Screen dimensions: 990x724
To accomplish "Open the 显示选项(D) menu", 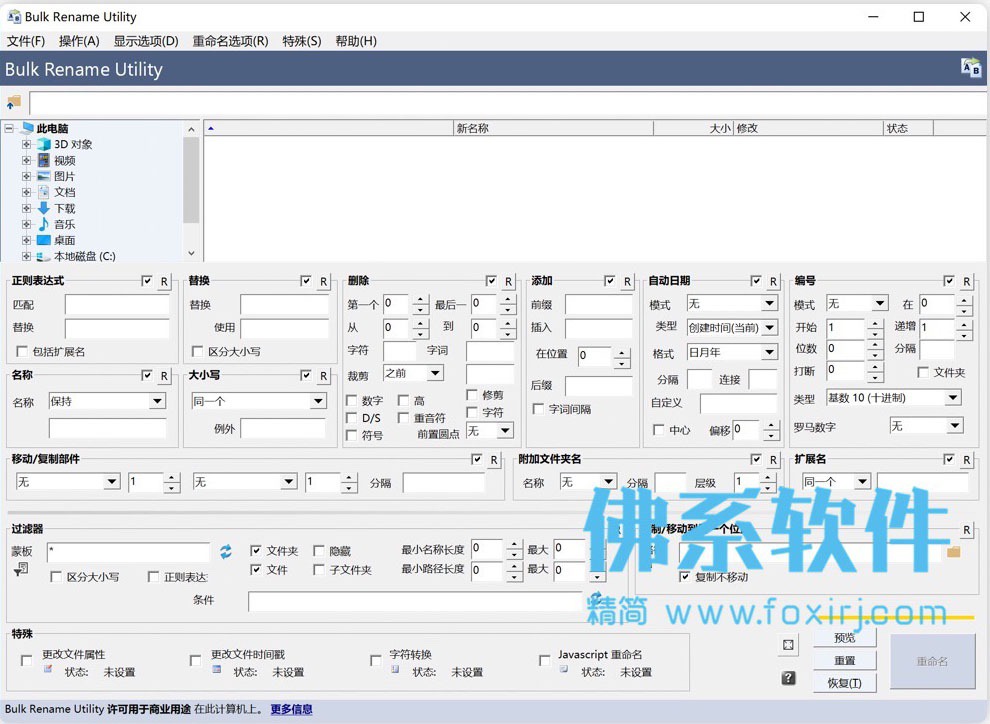I will (146, 41).
